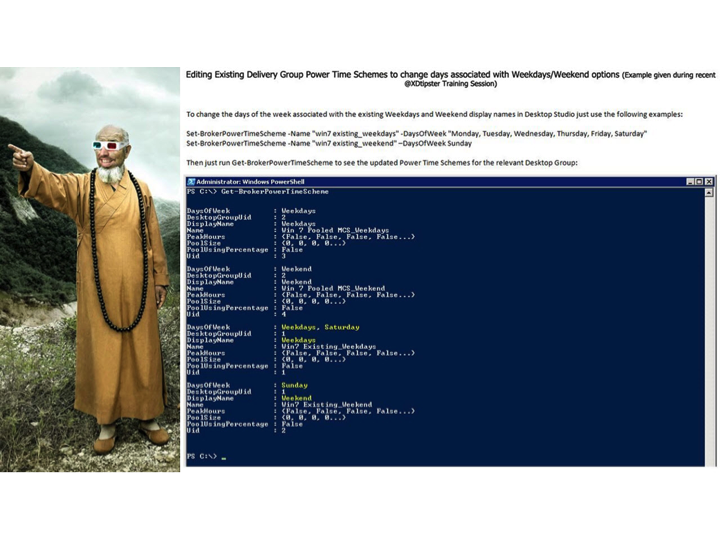This screenshot has width=720, height=540.
Task: Click the 'win7 existing_weekdays' Set-BrokerPowerTimeScheme command line
Action: (416, 134)
